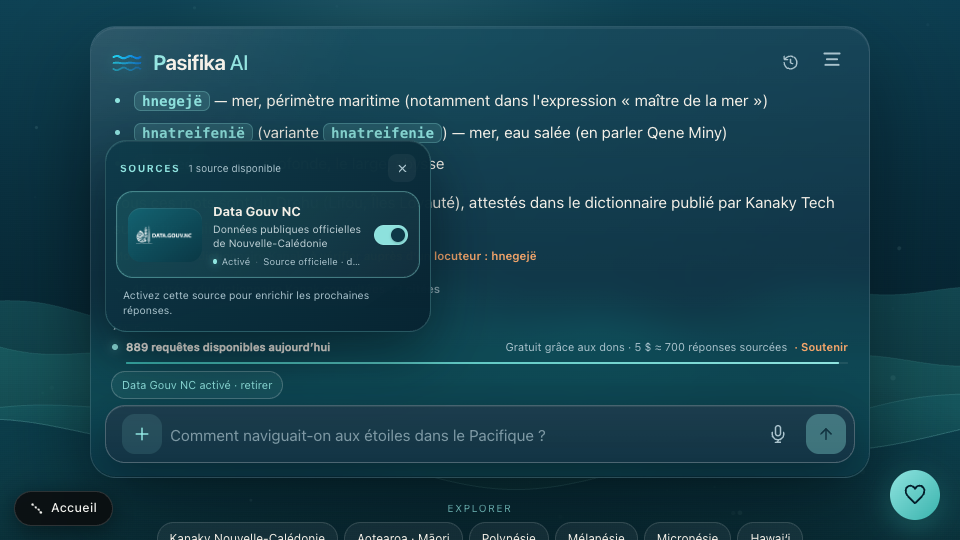Click the hnatreifenie variant tag
This screenshot has width=960, height=540.
[383, 133]
